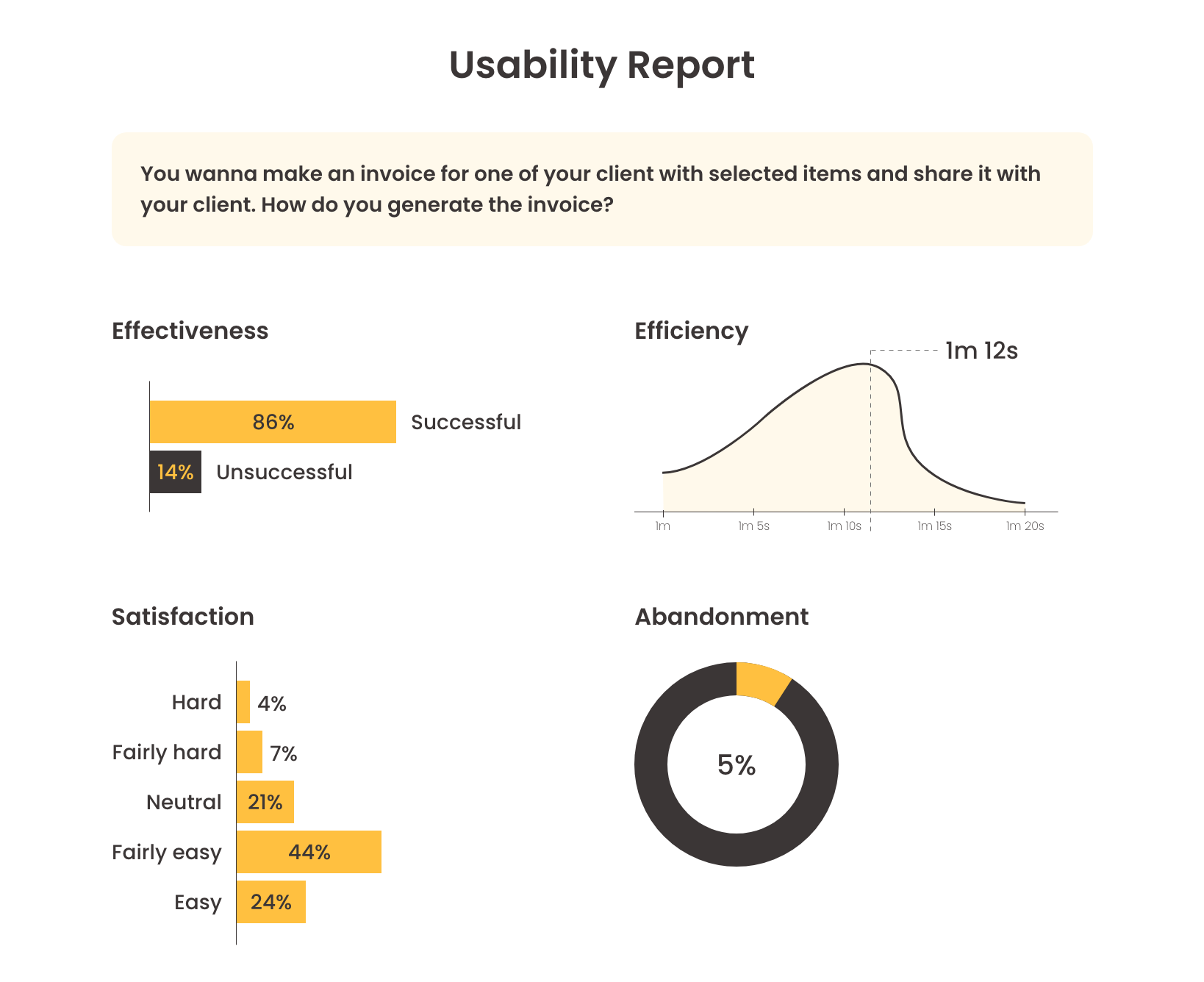The image size is (1204, 982).
Task: Click the Hard 4% bar
Action: [x=243, y=702]
